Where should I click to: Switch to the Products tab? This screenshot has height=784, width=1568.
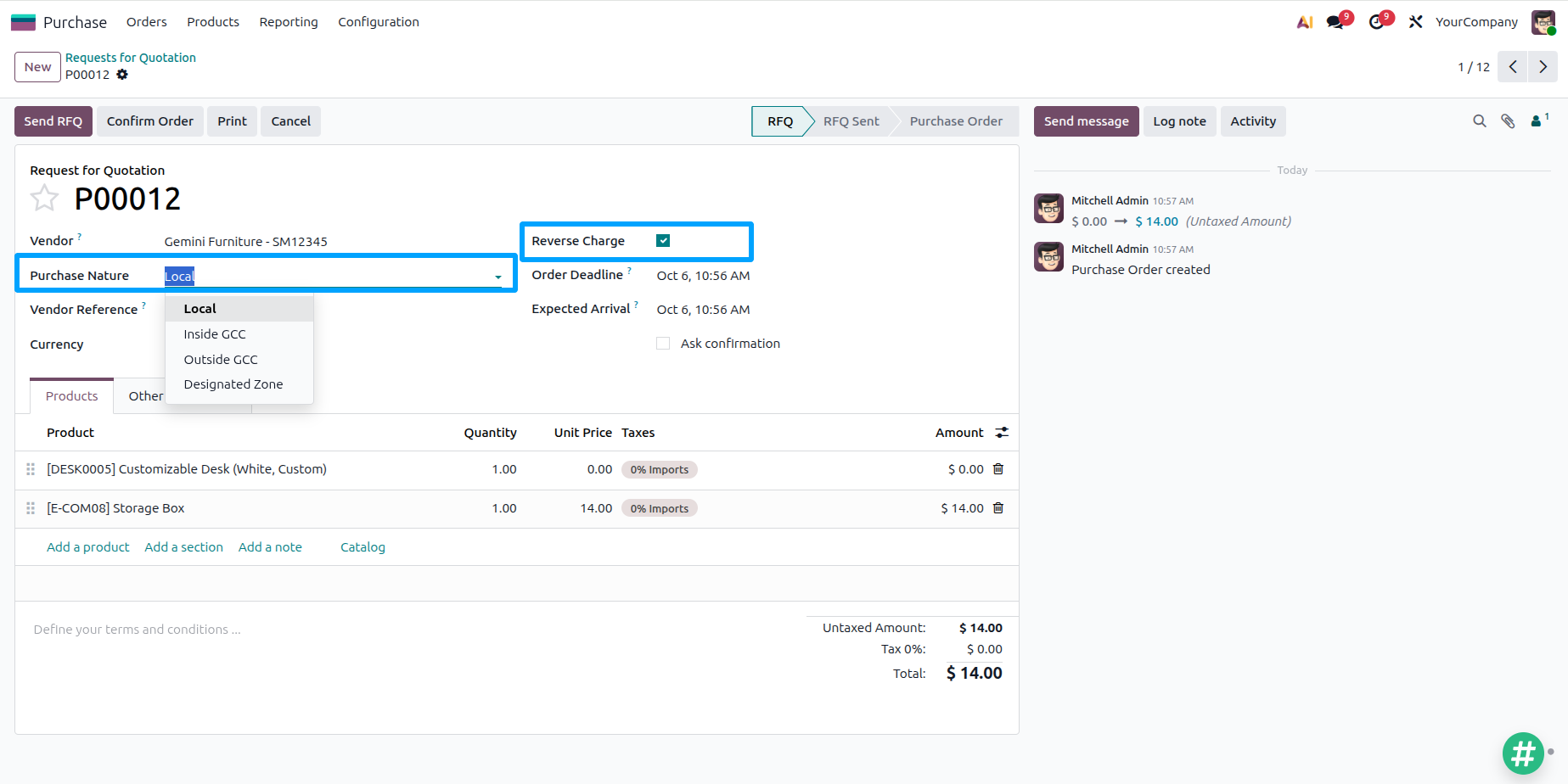pyautogui.click(x=72, y=396)
